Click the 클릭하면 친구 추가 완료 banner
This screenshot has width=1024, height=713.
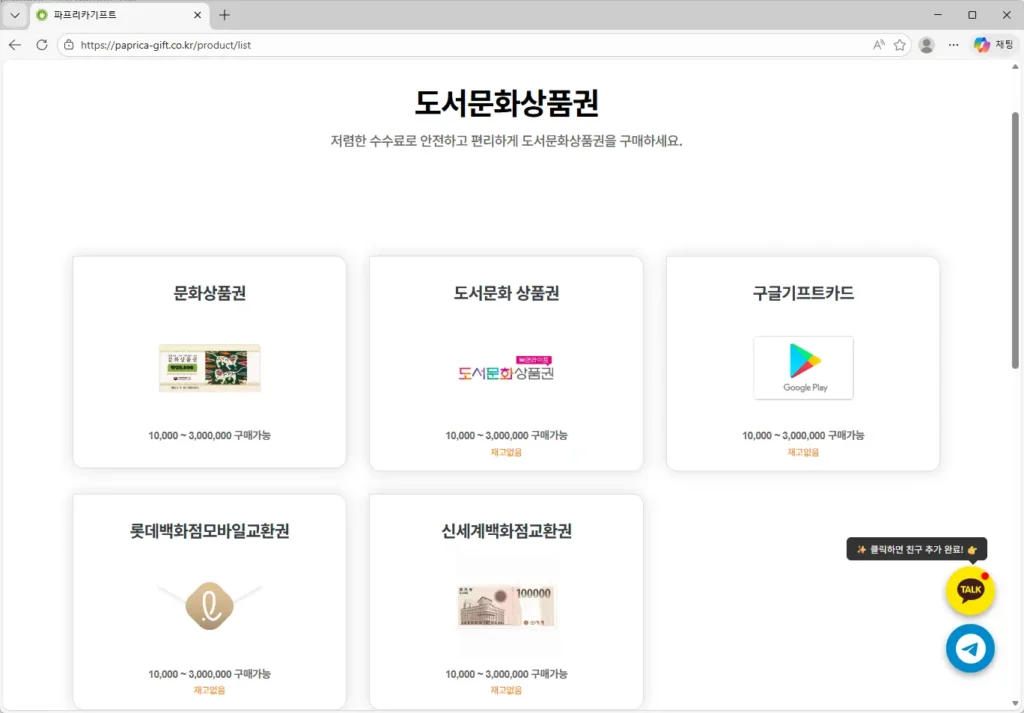[915, 549]
